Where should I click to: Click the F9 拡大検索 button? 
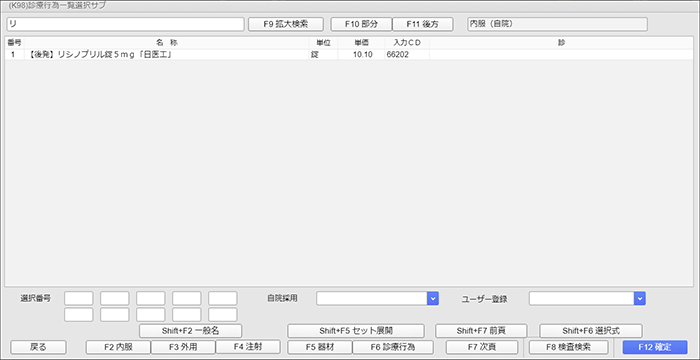[286, 24]
